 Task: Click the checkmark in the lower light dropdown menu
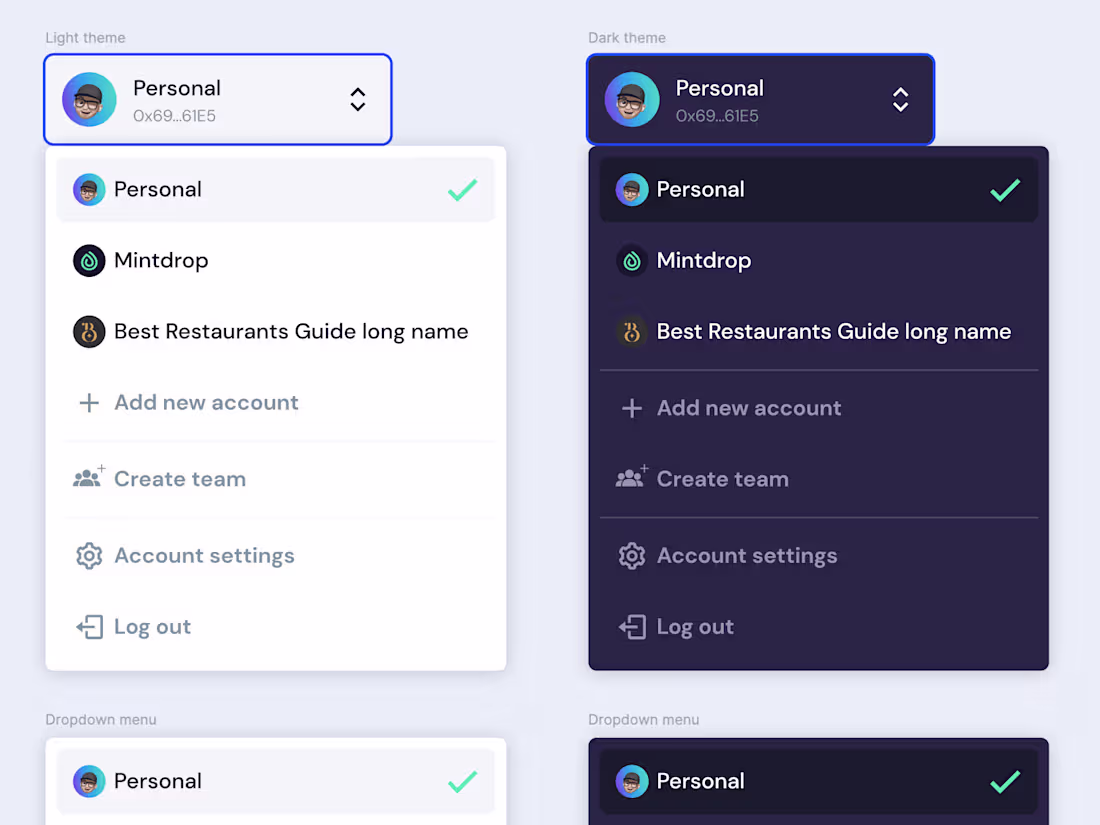[x=462, y=782]
